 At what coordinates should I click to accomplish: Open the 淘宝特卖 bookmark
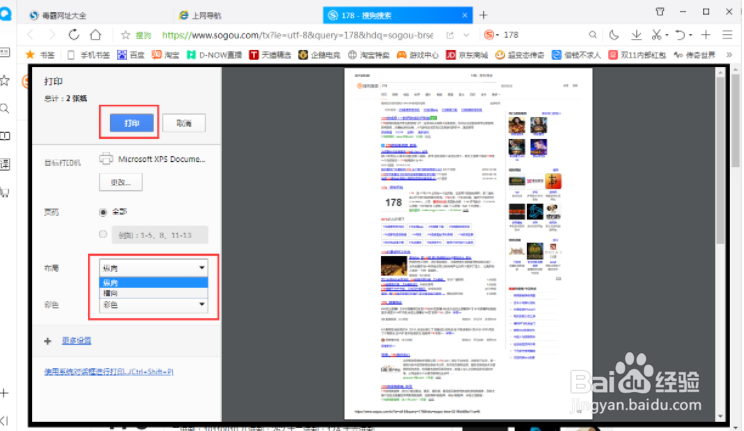(x=368, y=55)
